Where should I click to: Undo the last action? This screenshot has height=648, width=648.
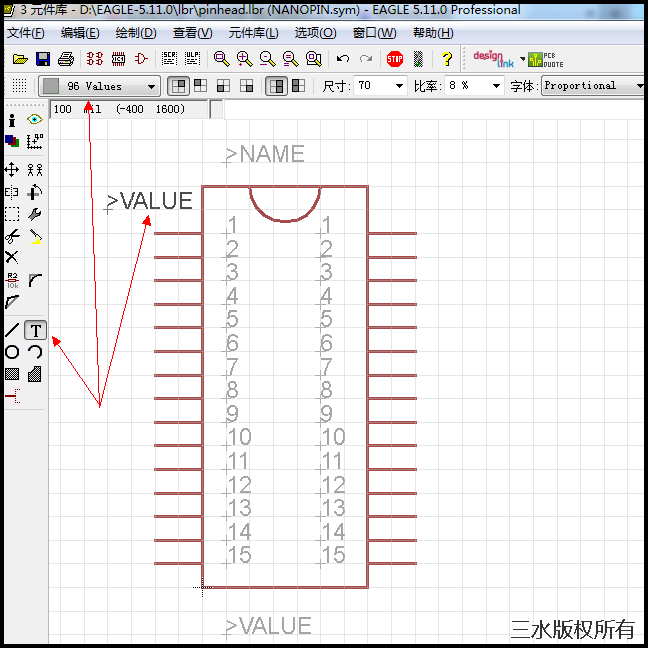pyautogui.click(x=343, y=59)
